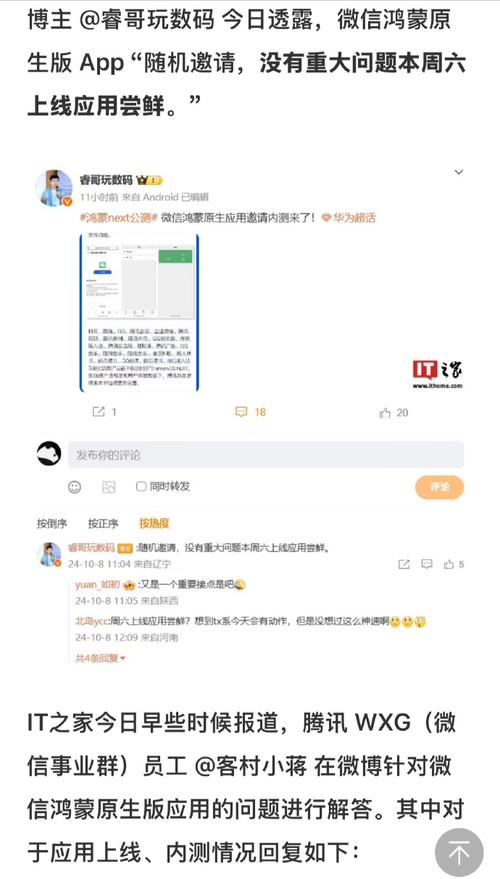This screenshot has height=879, width=500.
Task: Open the embedded post screenshot thumbnail
Action: [139, 312]
